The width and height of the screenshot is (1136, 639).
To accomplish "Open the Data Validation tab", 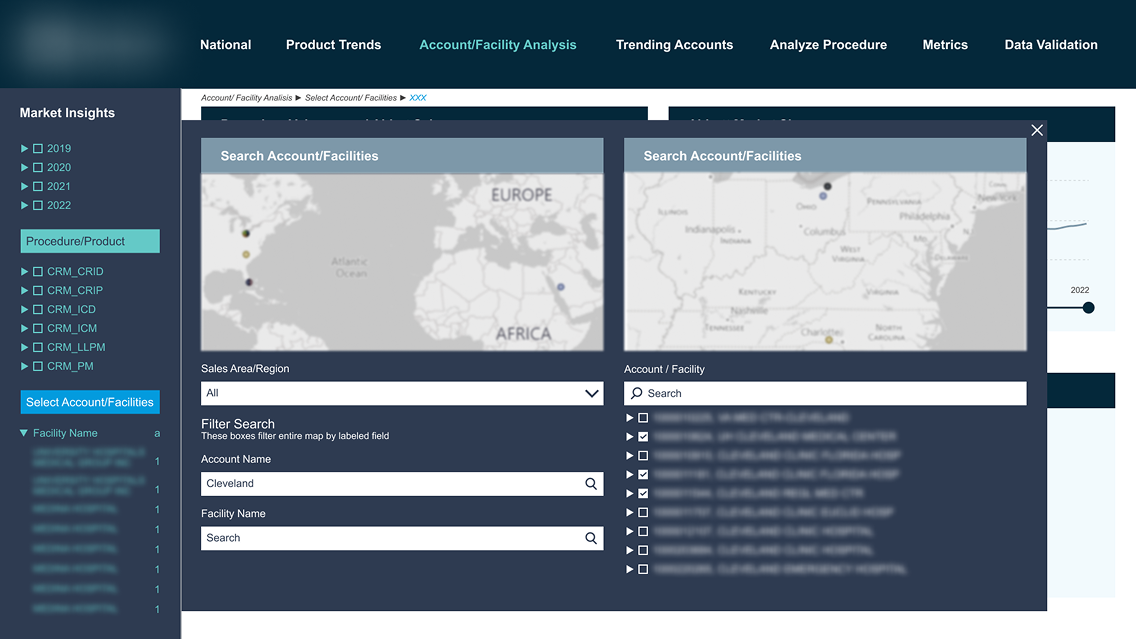I will tap(1051, 45).
